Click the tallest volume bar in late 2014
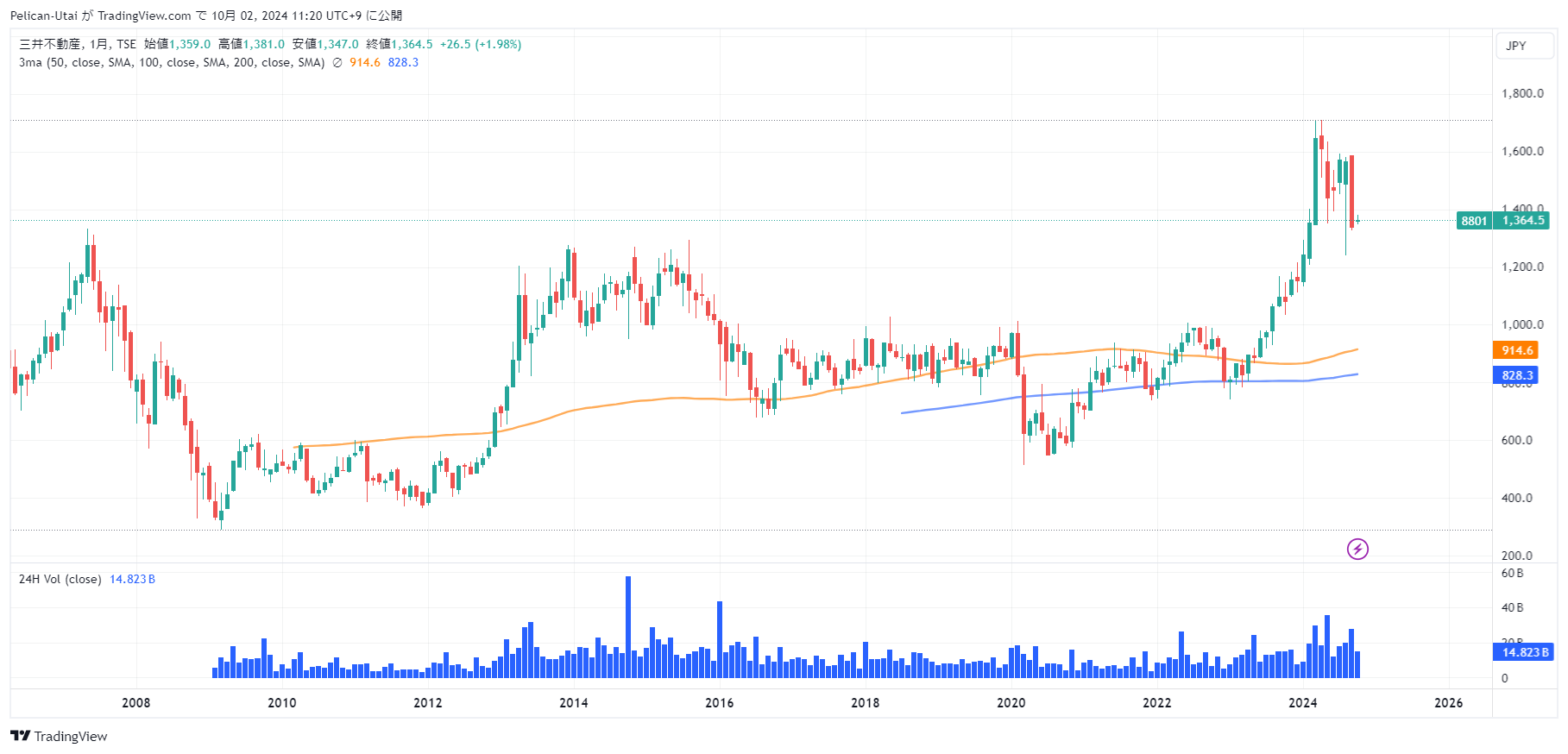Viewport: 1568px width, 754px height. coord(628,627)
